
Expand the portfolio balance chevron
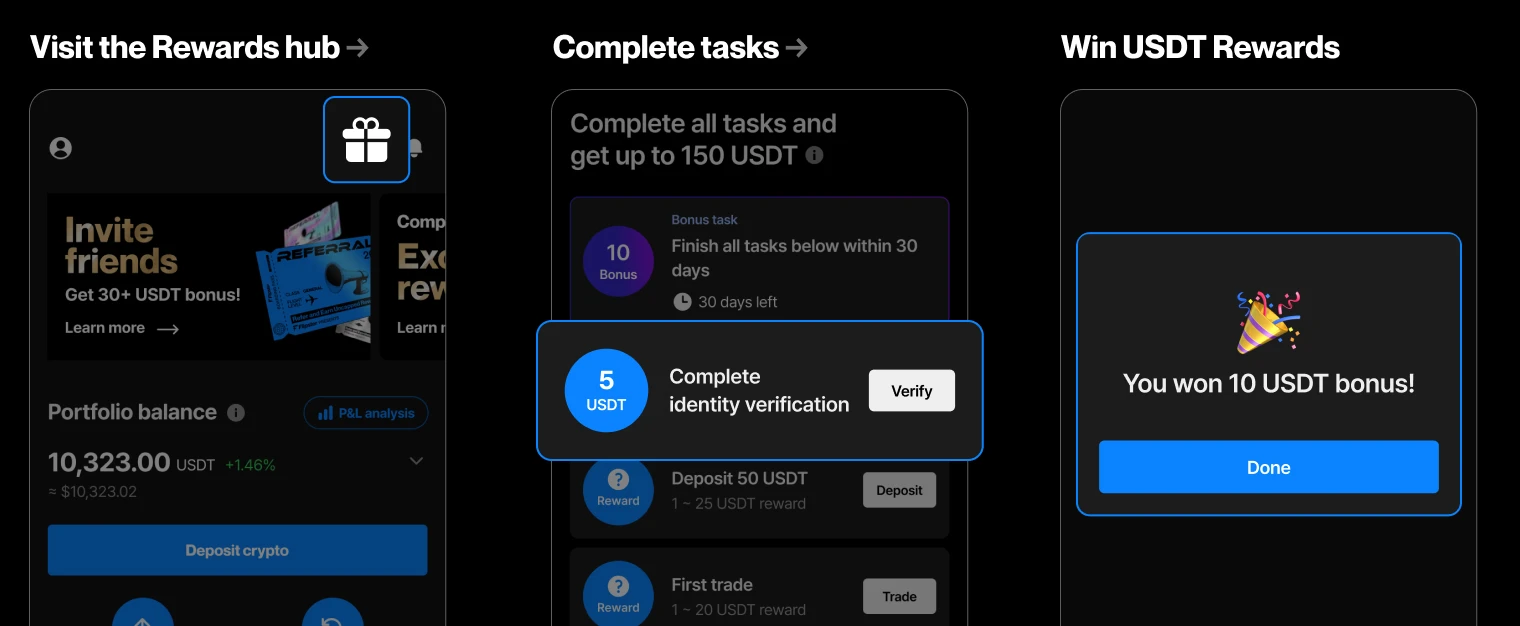(x=417, y=461)
